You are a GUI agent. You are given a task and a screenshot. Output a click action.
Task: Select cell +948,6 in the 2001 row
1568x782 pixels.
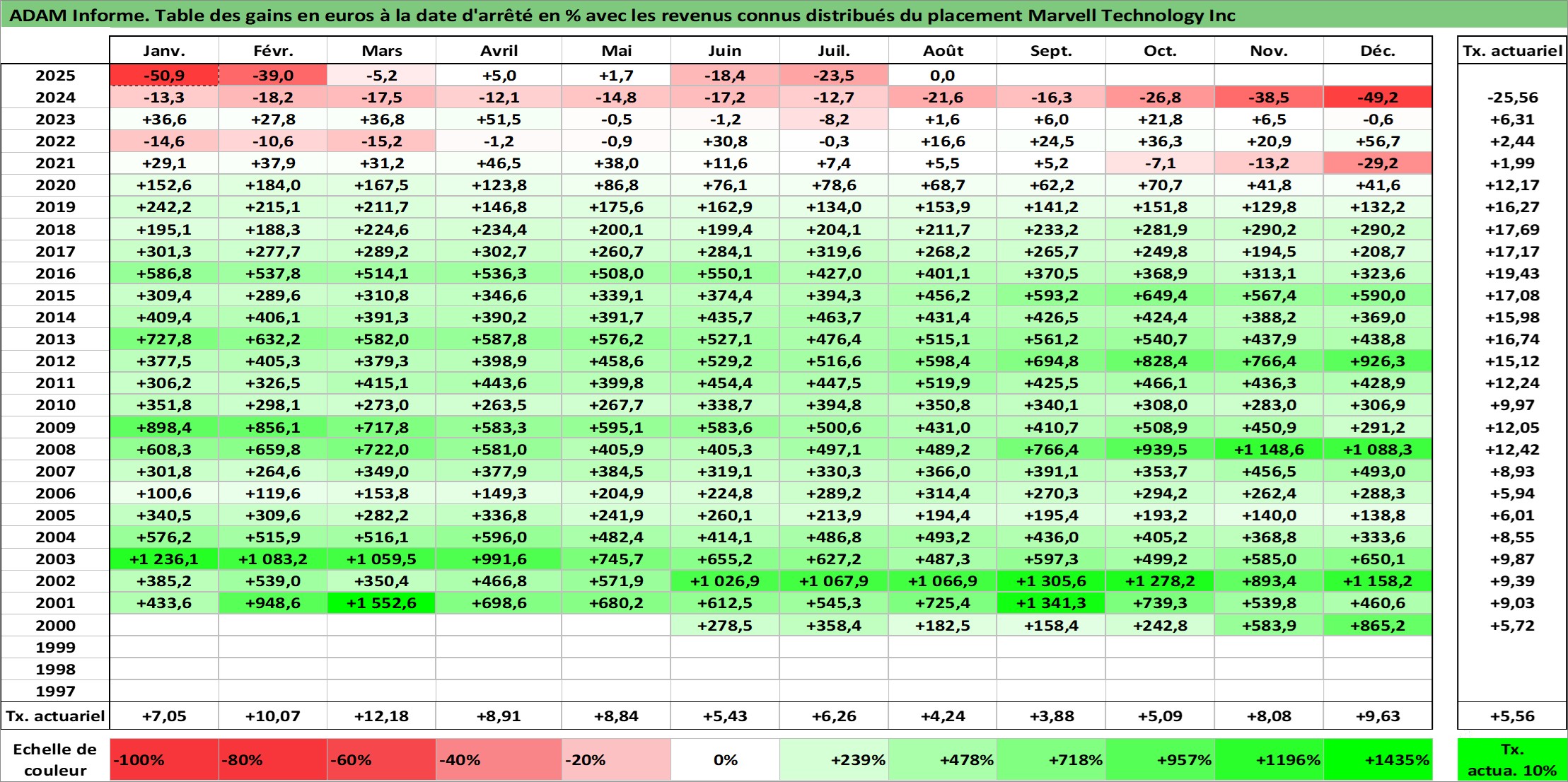(273, 603)
